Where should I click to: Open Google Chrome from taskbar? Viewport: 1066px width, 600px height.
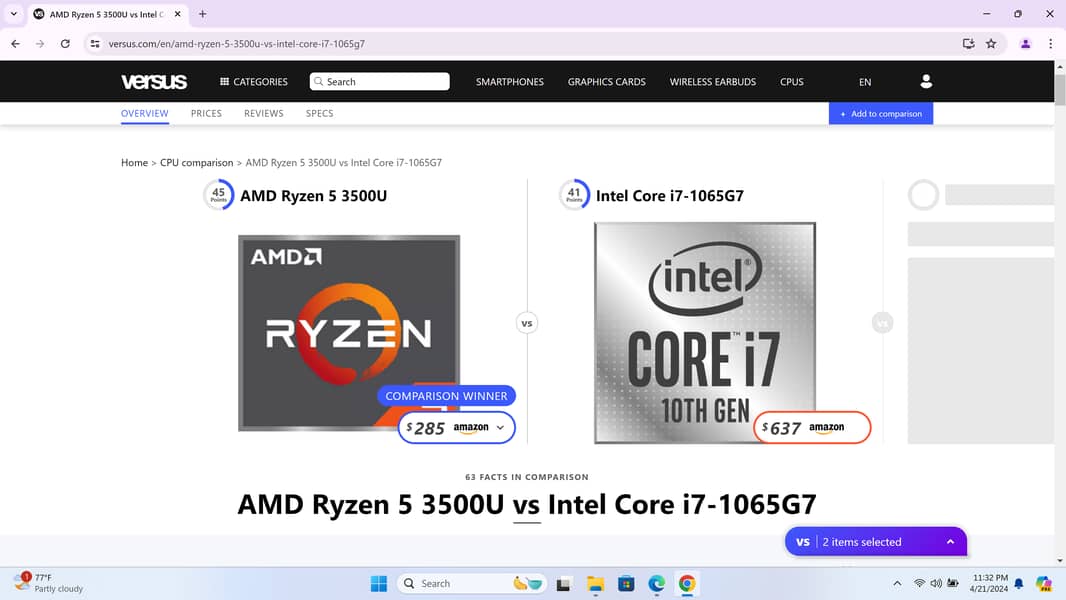coord(687,584)
